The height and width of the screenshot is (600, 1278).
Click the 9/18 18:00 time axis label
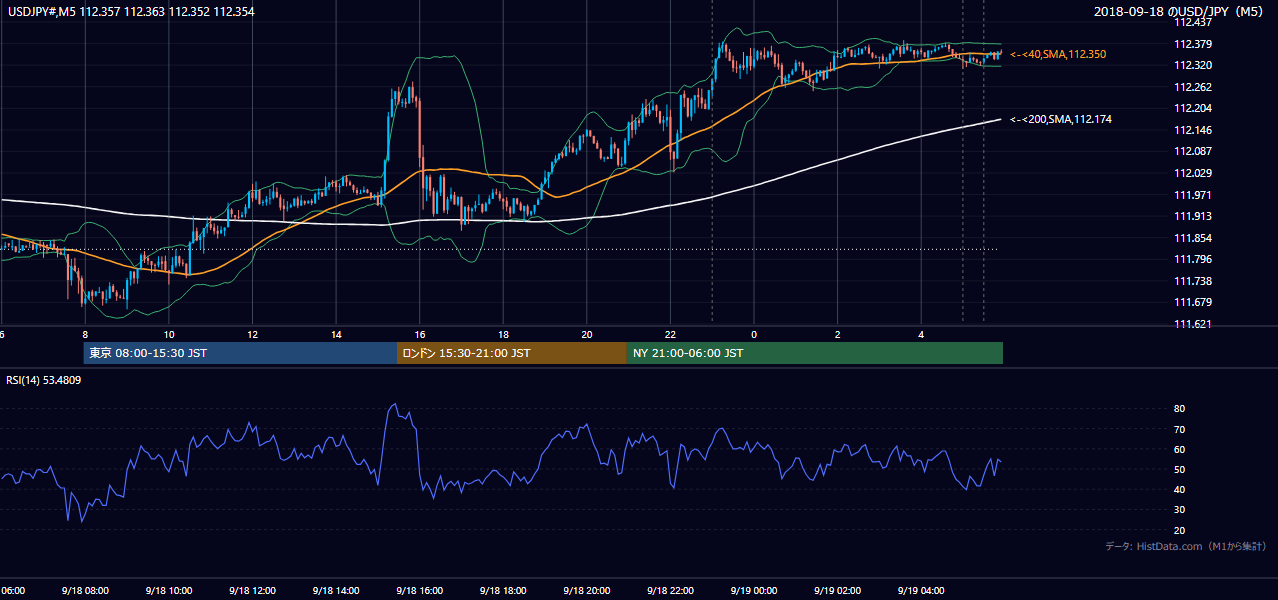coord(502,590)
